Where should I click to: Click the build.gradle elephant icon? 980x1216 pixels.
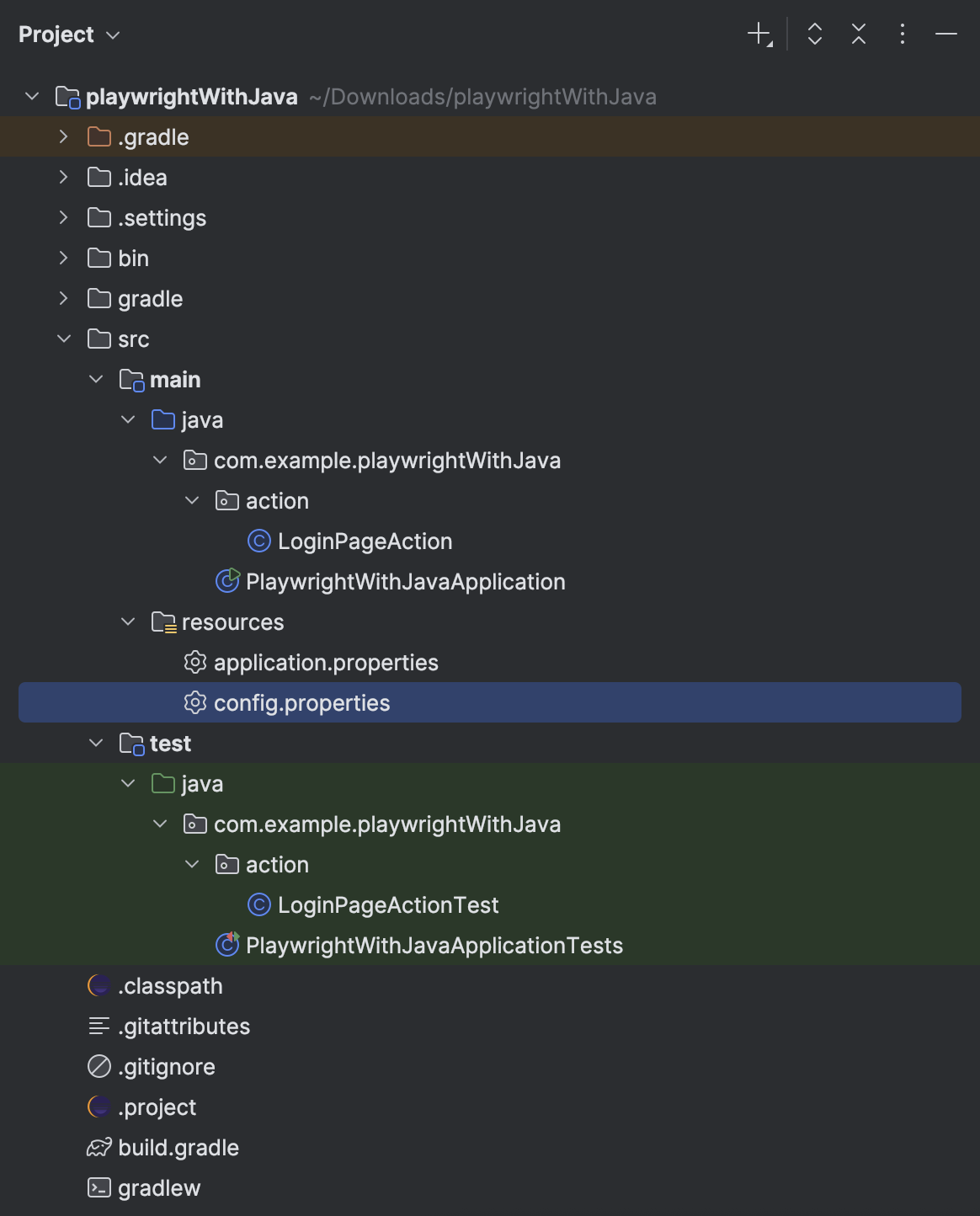(x=99, y=1148)
